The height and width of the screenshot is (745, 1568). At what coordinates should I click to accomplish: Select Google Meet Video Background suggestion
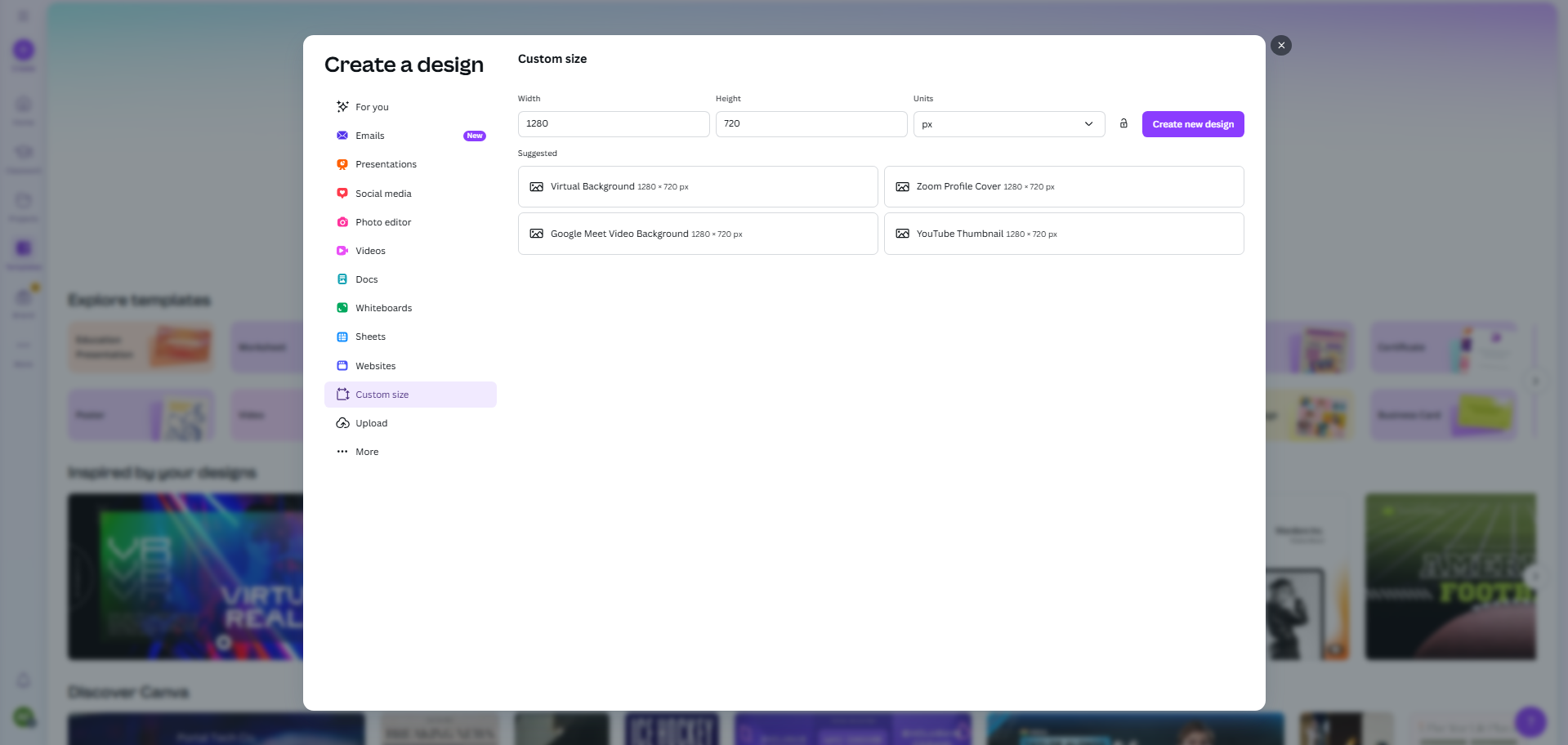(x=698, y=234)
